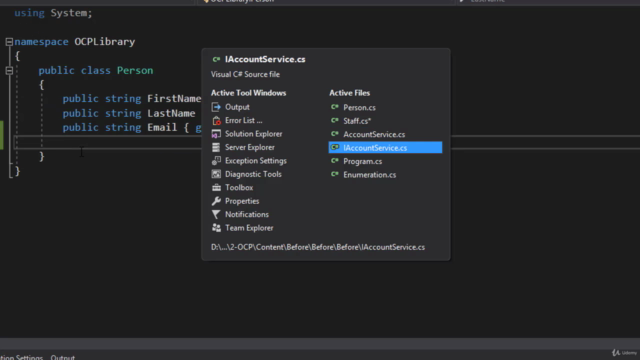Click the C# icon beside Program.cs
Screen dimensions: 640x360
point(335,161)
